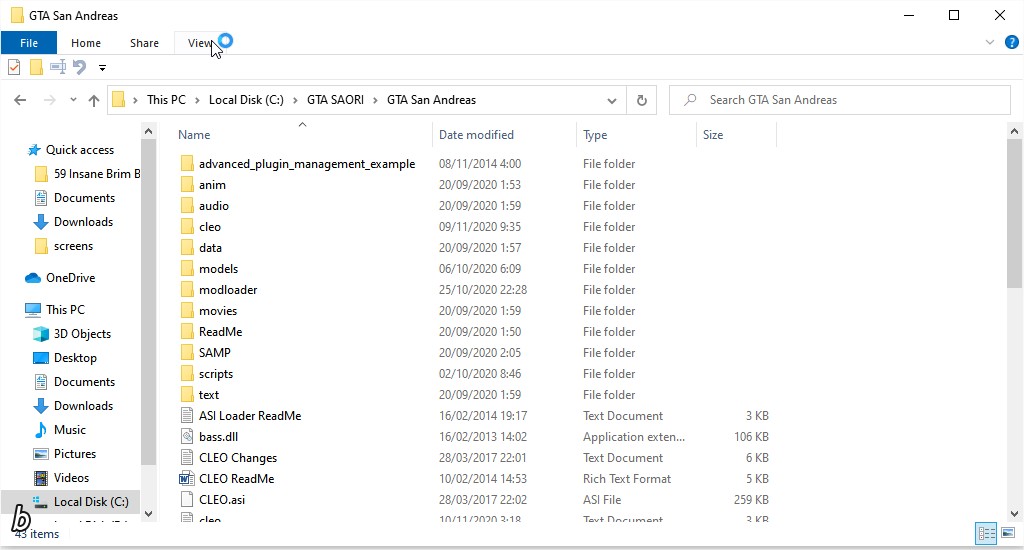Select the audio folder icon
The height and width of the screenshot is (550, 1024).
click(187, 206)
